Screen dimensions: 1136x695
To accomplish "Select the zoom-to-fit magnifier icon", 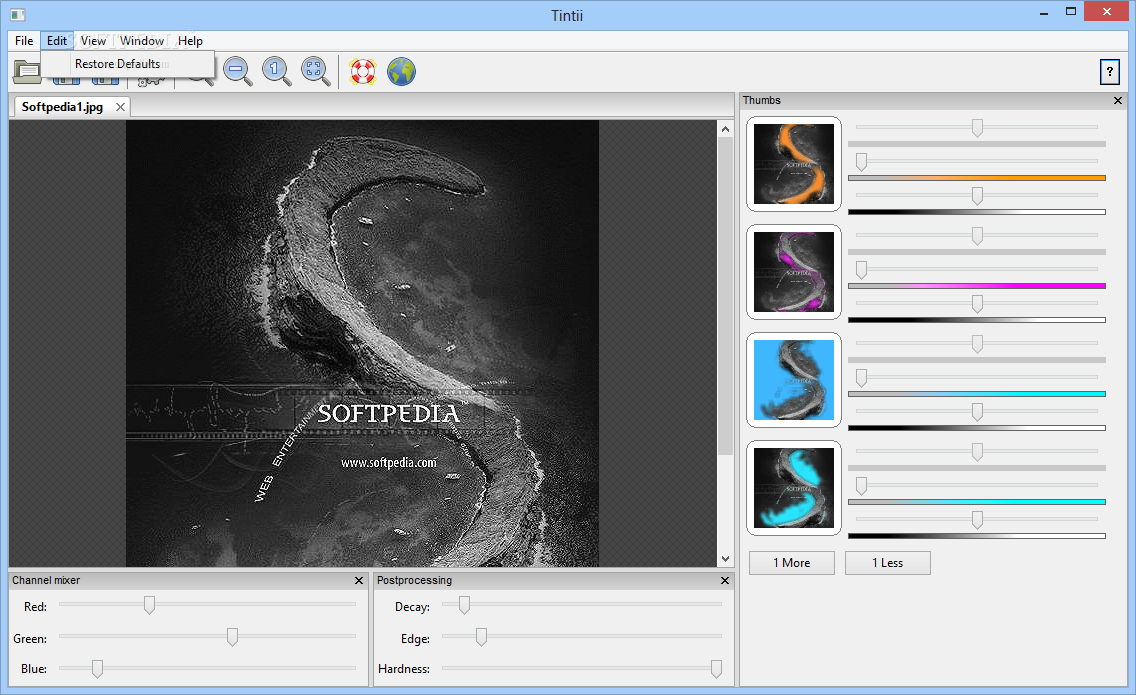I will tap(315, 71).
